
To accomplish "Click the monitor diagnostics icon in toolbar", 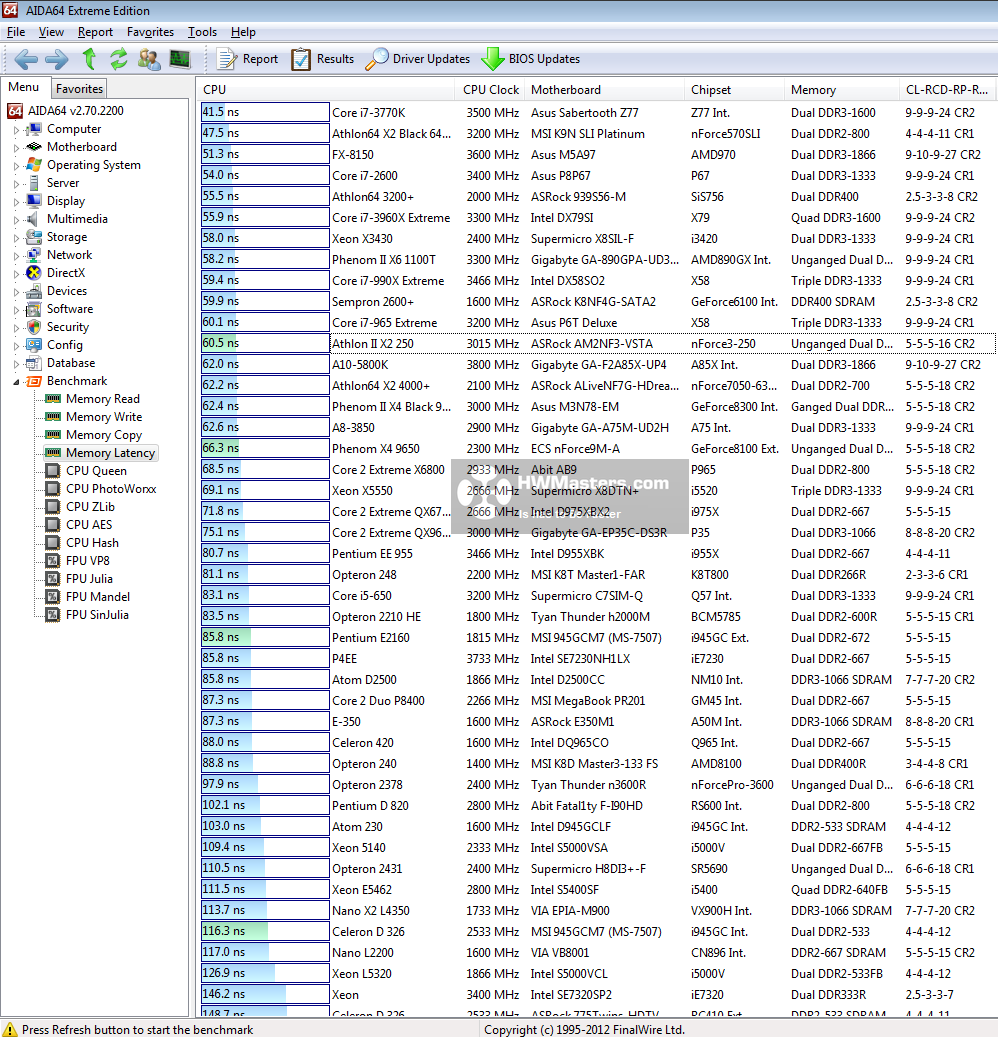I will click(179, 59).
